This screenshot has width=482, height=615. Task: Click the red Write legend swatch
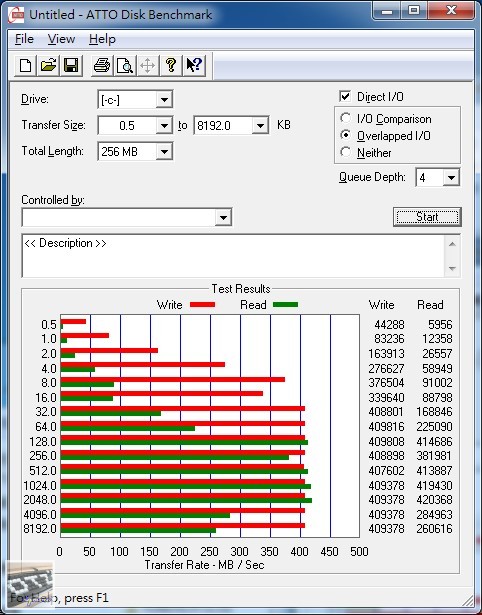[202, 305]
